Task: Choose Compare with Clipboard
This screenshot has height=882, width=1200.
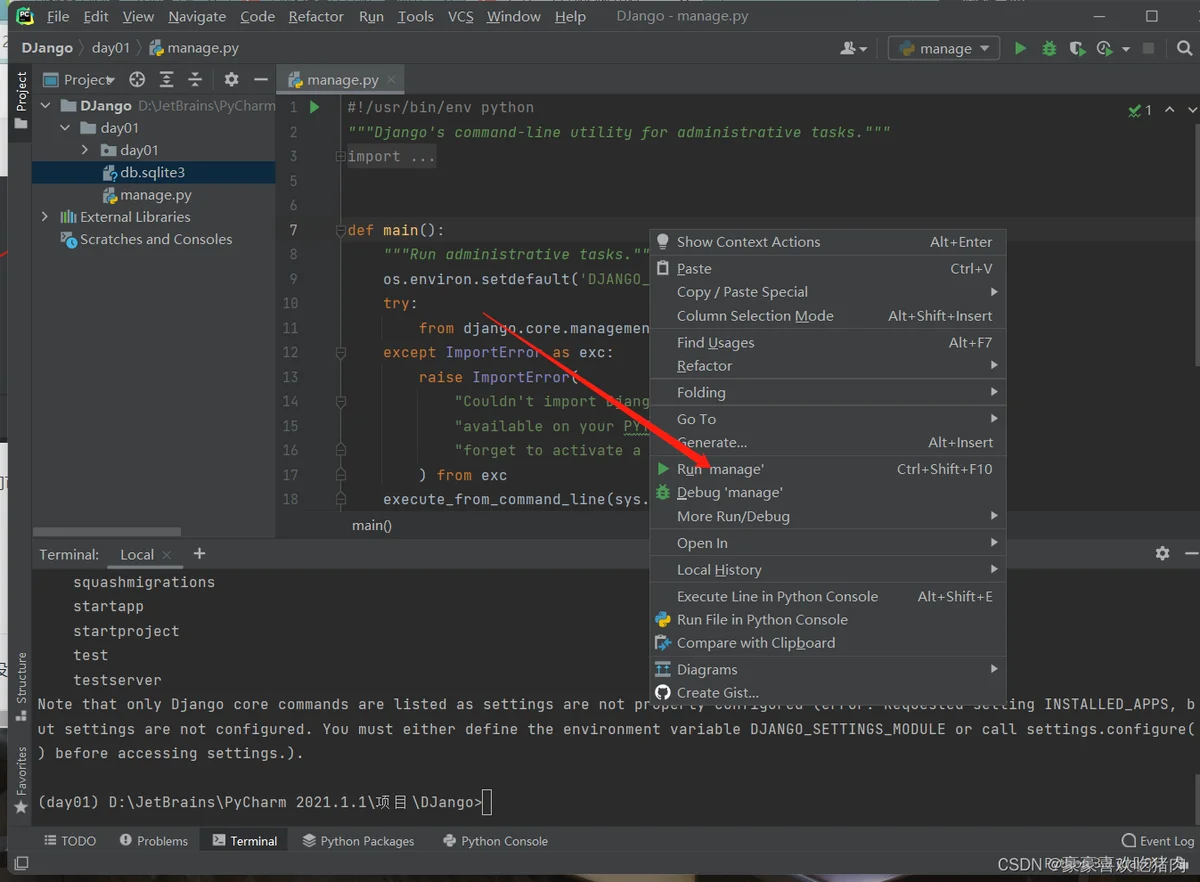Action: coord(828,643)
